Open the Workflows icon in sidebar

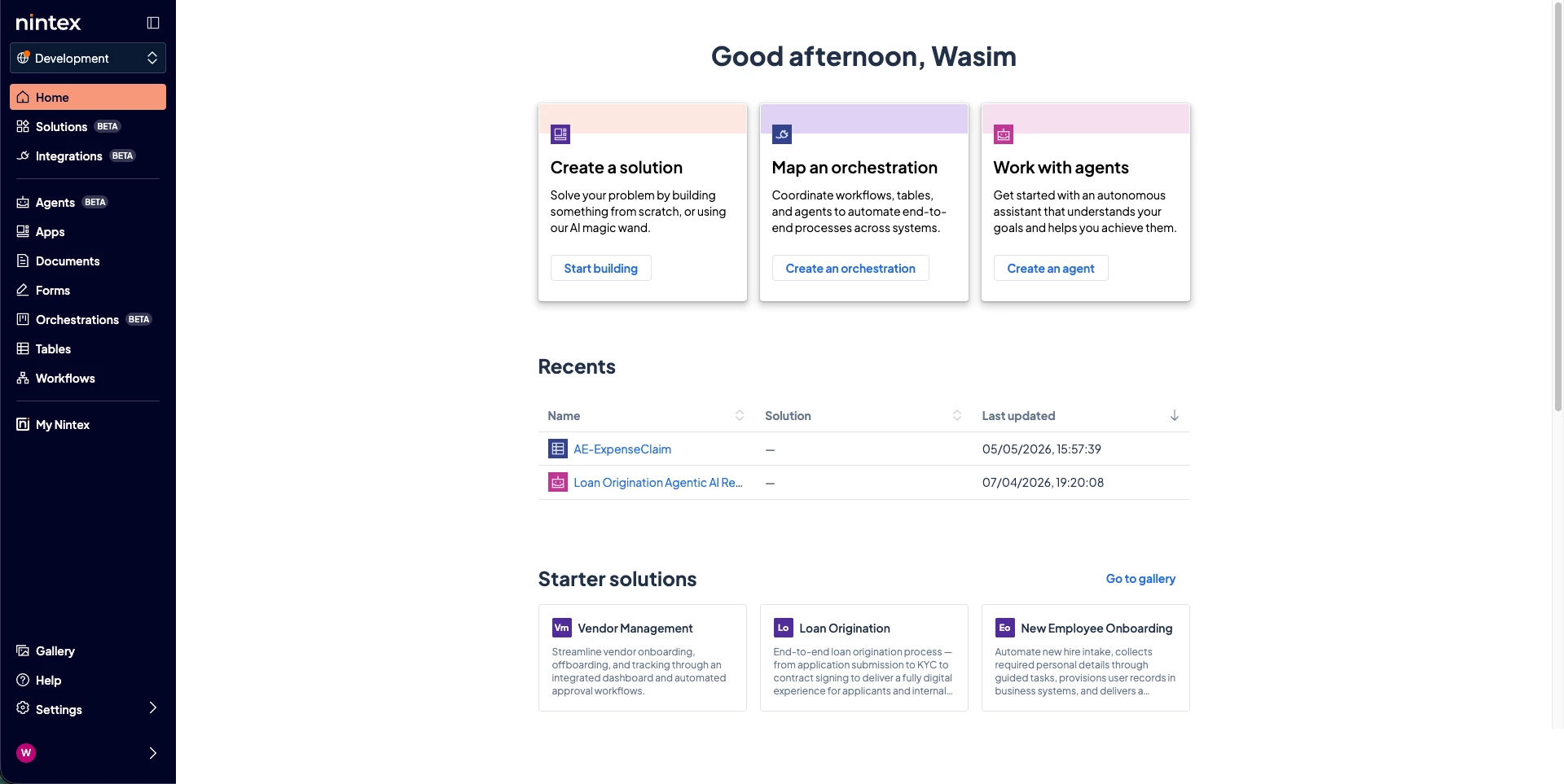23,378
